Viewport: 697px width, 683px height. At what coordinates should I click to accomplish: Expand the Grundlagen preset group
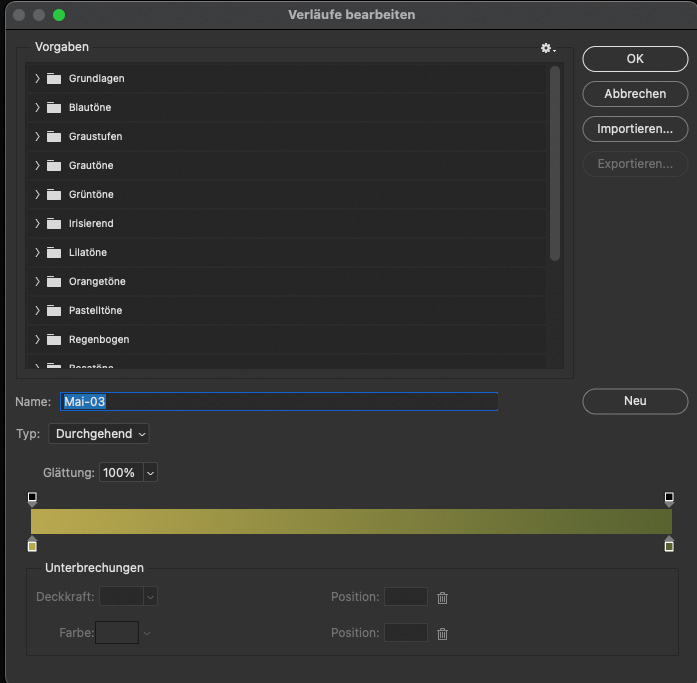point(37,79)
